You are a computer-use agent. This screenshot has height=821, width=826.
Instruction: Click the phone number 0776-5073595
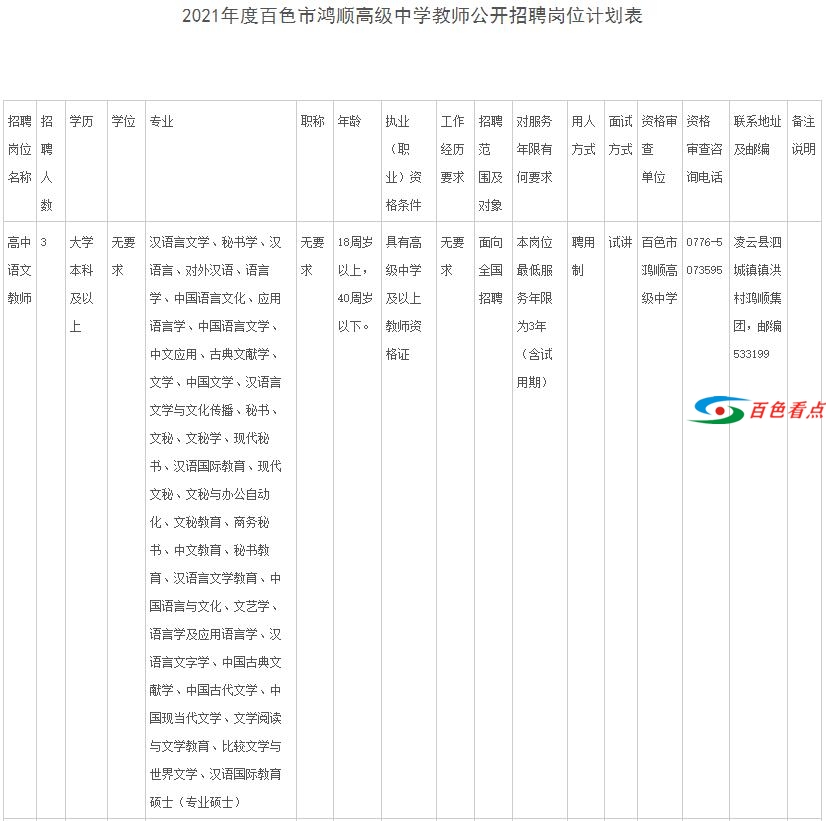(703, 254)
